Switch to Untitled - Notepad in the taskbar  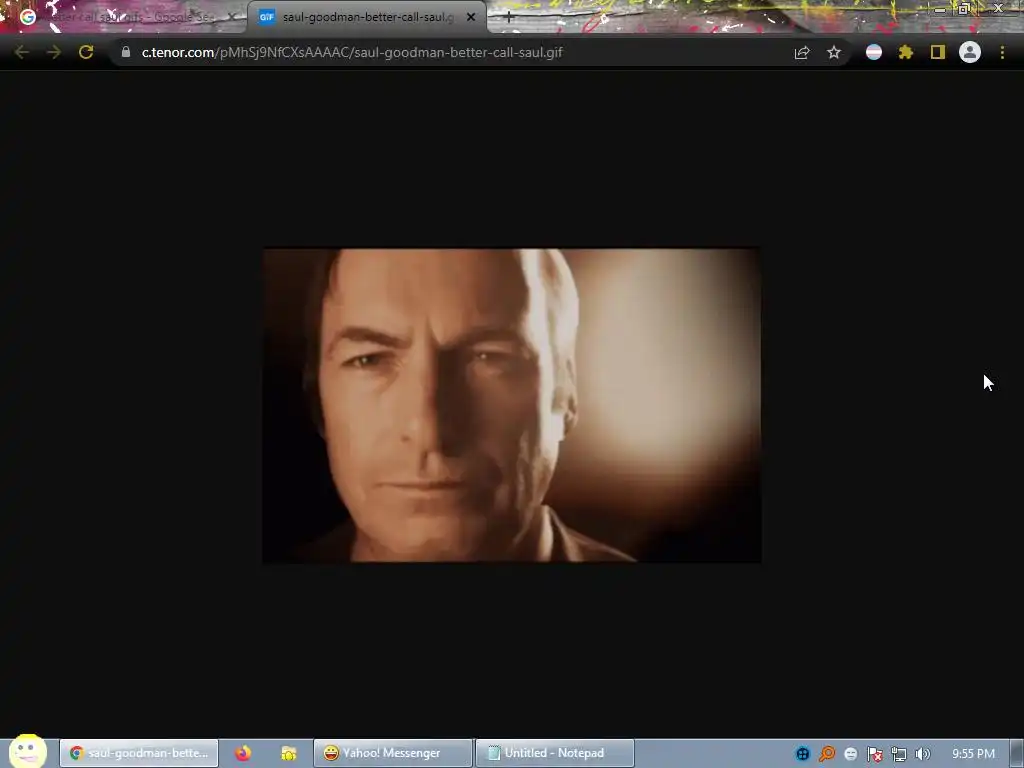[x=555, y=753]
